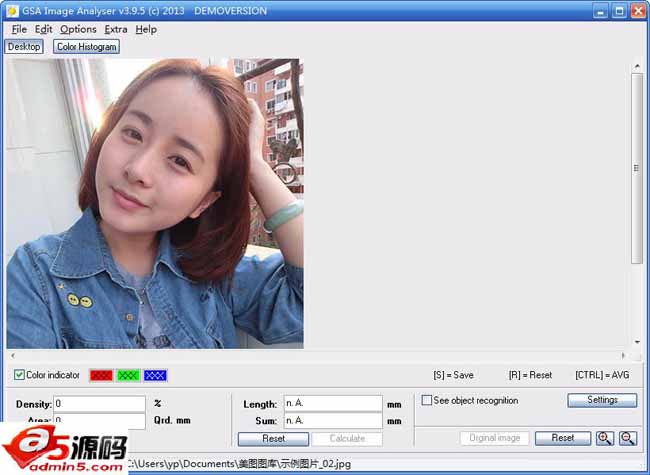Maximize the GSA Image Analyser window

click(x=619, y=11)
